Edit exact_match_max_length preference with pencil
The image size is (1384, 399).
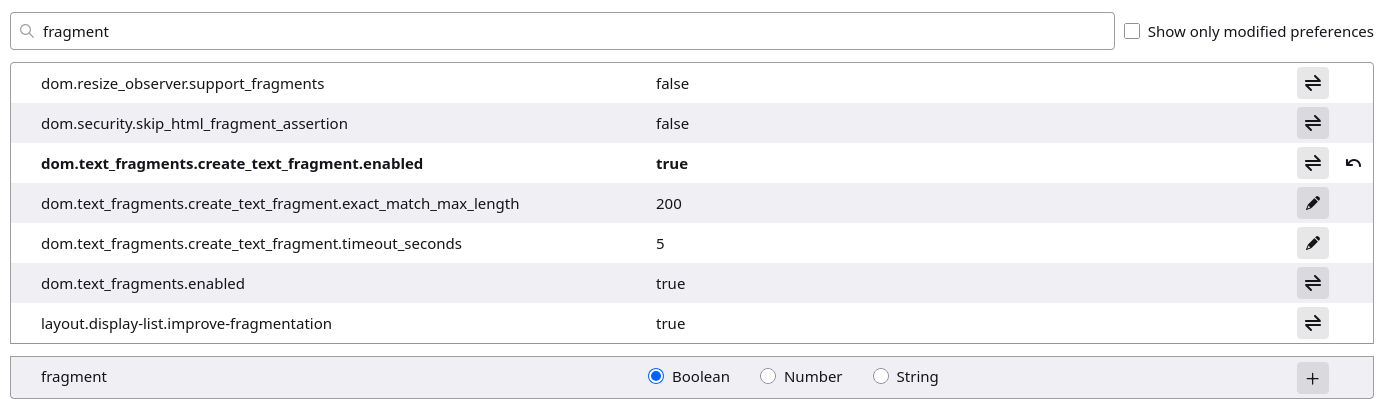click(x=1312, y=203)
